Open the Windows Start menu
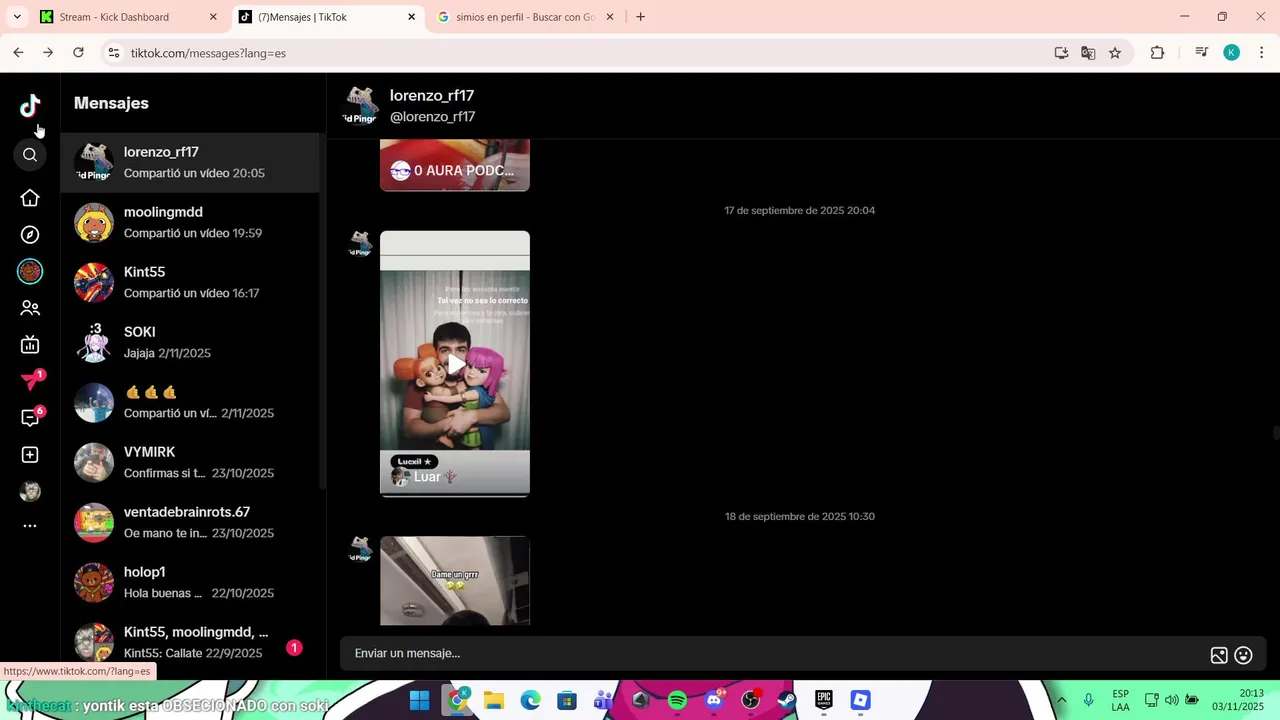Screen dimensions: 1280x720 click(420, 700)
